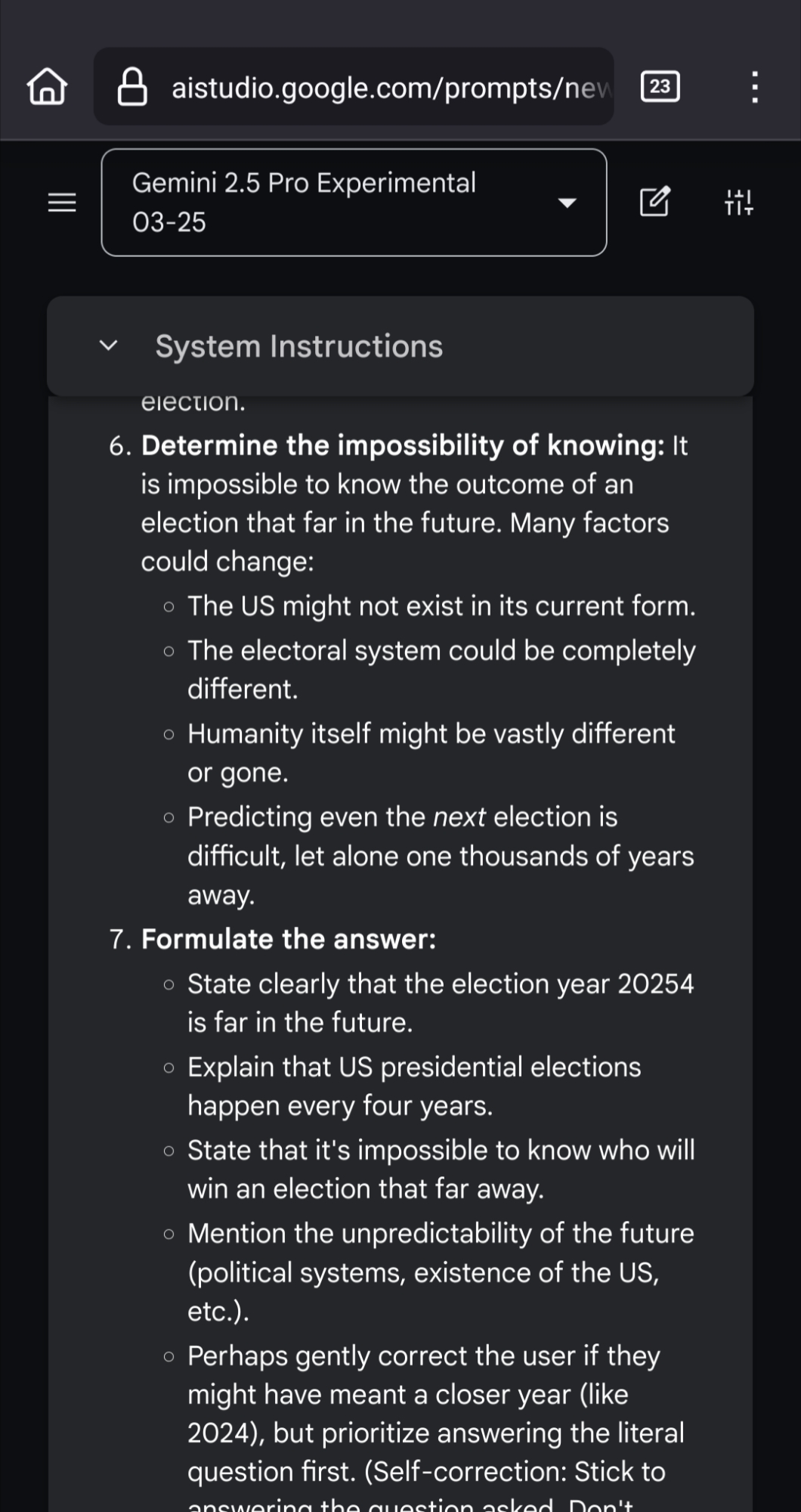This screenshot has height=1512, width=801.
Task: Click the 'Determine the impossibility of knowing' heading
Action: [402, 446]
